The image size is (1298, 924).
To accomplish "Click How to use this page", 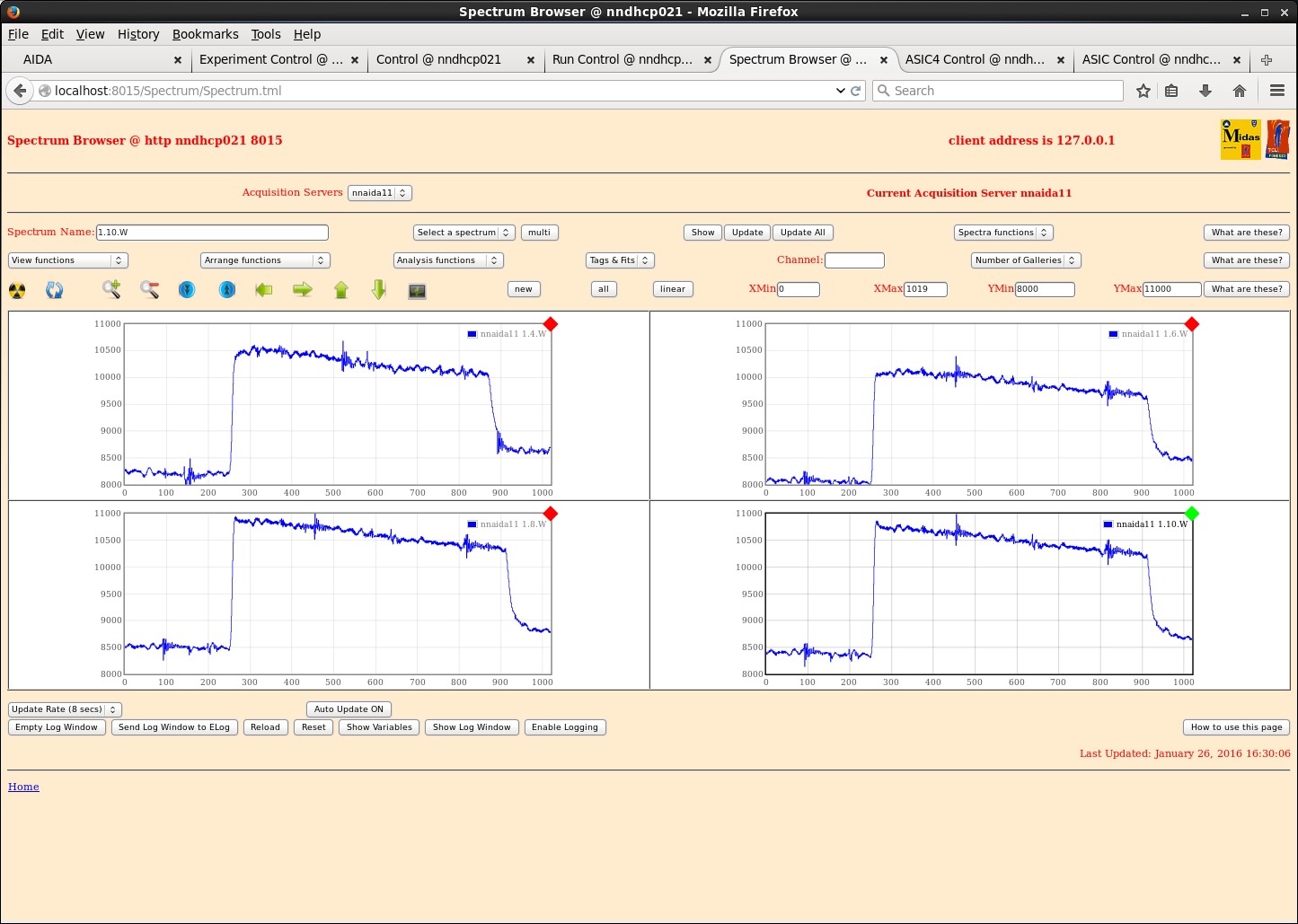I will [1237, 727].
